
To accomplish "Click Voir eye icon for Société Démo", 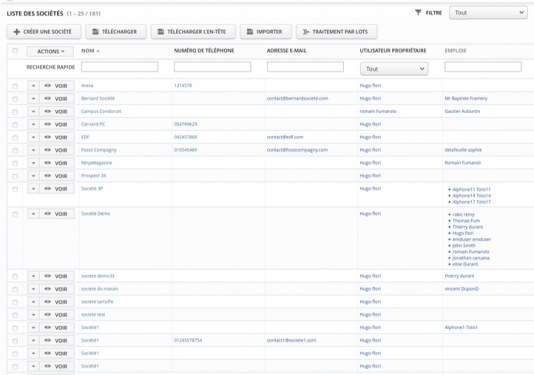I will 47,214.
